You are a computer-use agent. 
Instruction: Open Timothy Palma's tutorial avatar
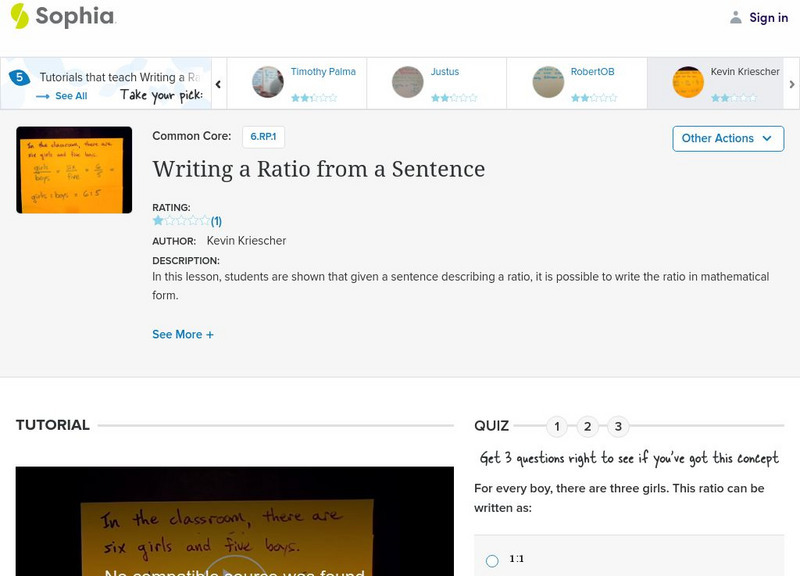click(268, 82)
